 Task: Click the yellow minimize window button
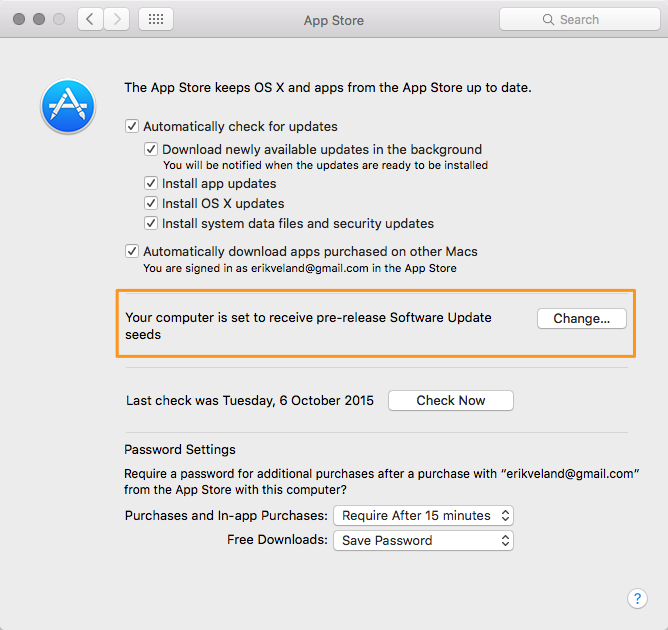[x=39, y=19]
